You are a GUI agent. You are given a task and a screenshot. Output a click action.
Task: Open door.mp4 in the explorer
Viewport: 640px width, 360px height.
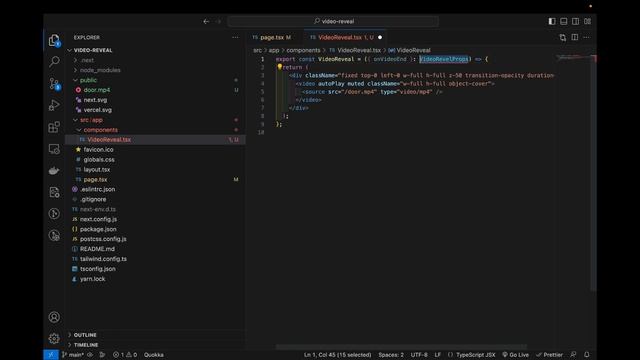tap(97, 90)
